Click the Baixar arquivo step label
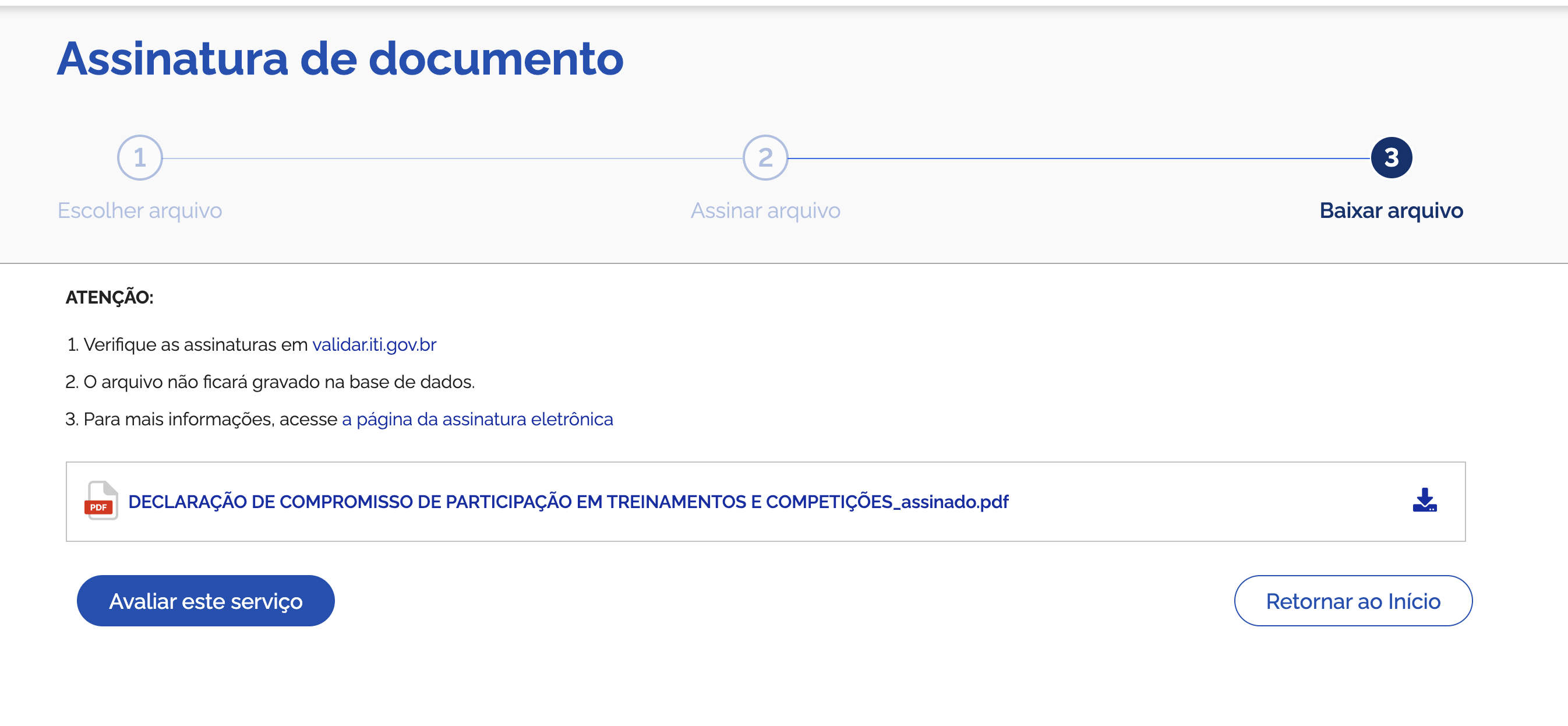 pos(1391,211)
